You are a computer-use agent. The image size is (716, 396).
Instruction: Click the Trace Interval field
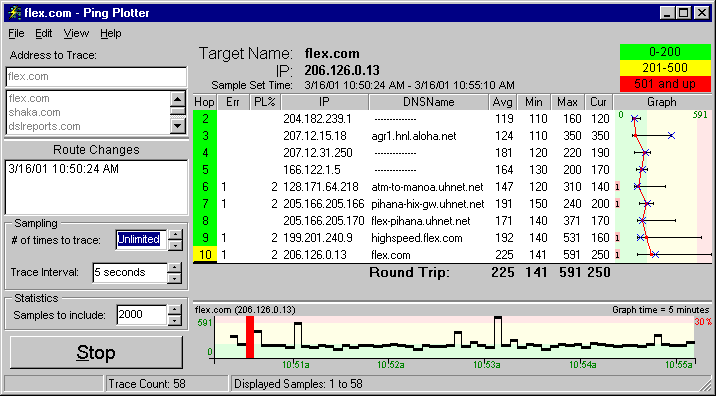coord(130,272)
